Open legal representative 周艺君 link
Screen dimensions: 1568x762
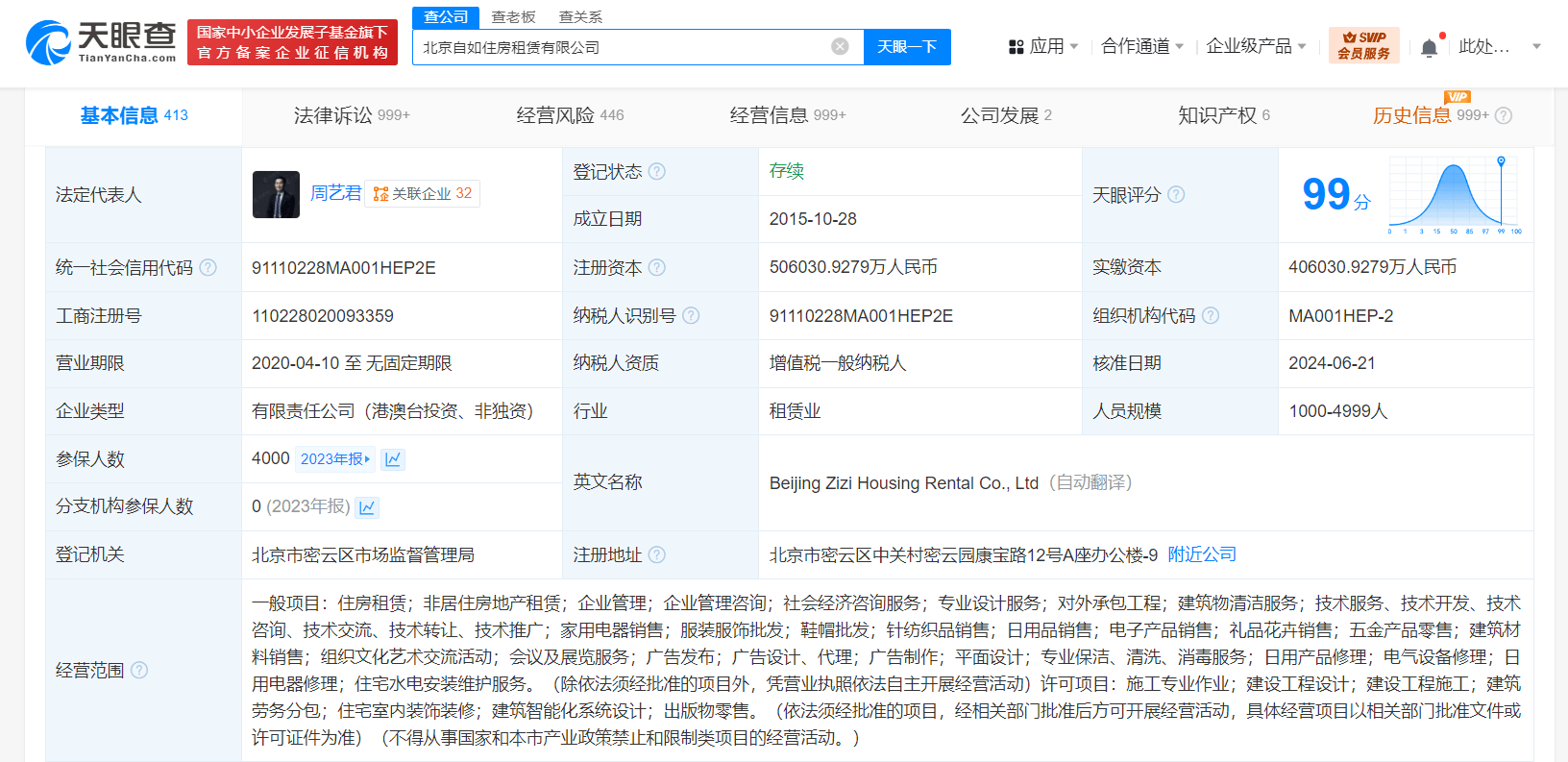(335, 193)
